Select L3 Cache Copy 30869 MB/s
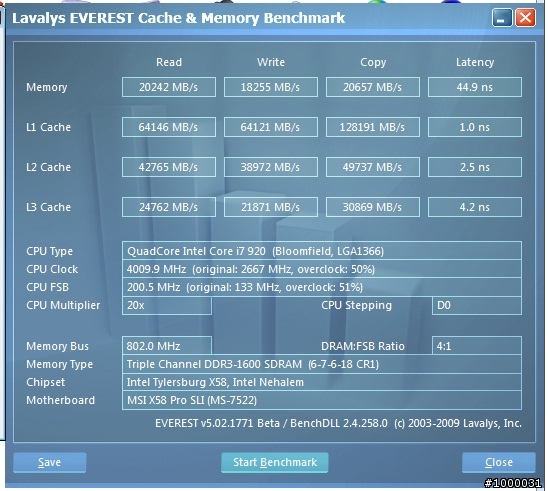This screenshot has height=491, width=548. [x=373, y=207]
